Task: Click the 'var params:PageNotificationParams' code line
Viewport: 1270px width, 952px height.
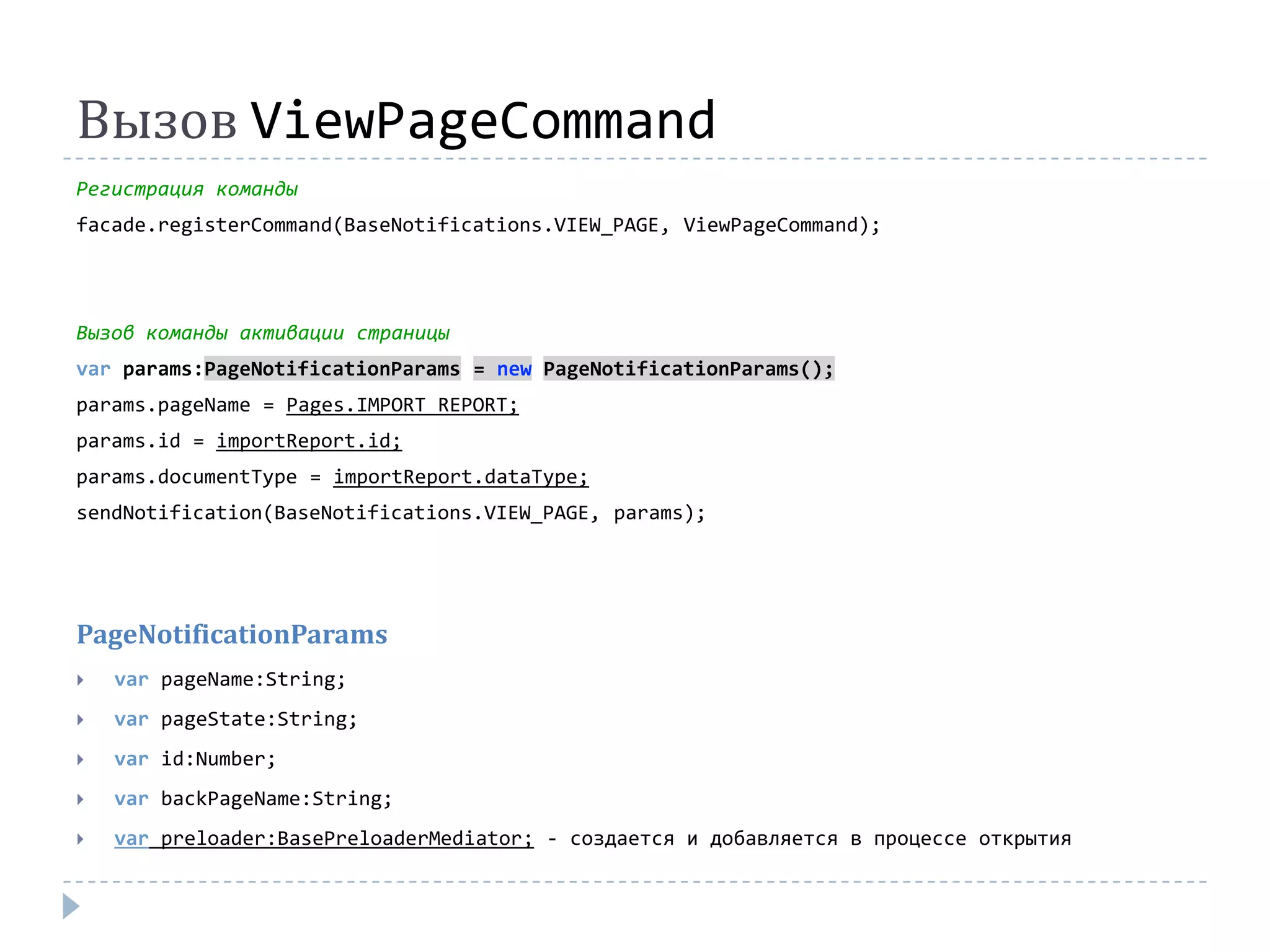Action: point(455,369)
